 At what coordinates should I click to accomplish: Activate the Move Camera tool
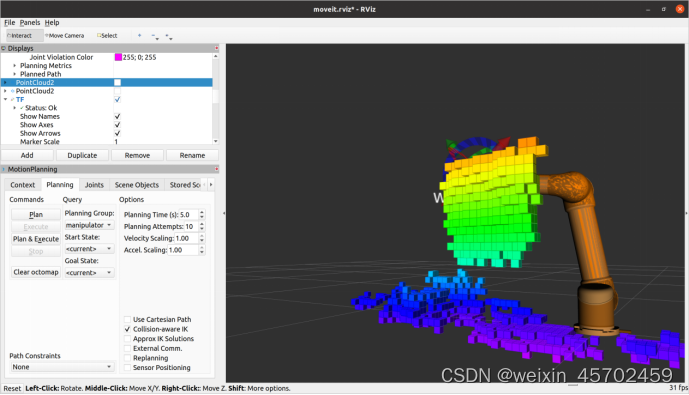coord(64,36)
